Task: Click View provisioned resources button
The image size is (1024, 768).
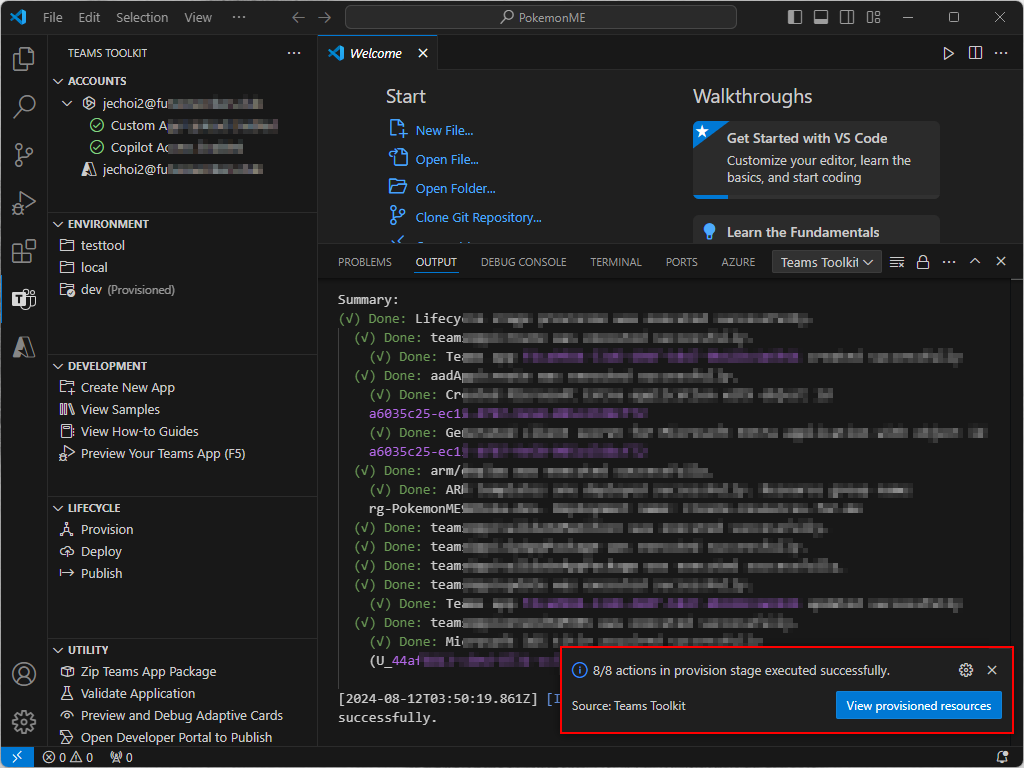Action: (918, 706)
